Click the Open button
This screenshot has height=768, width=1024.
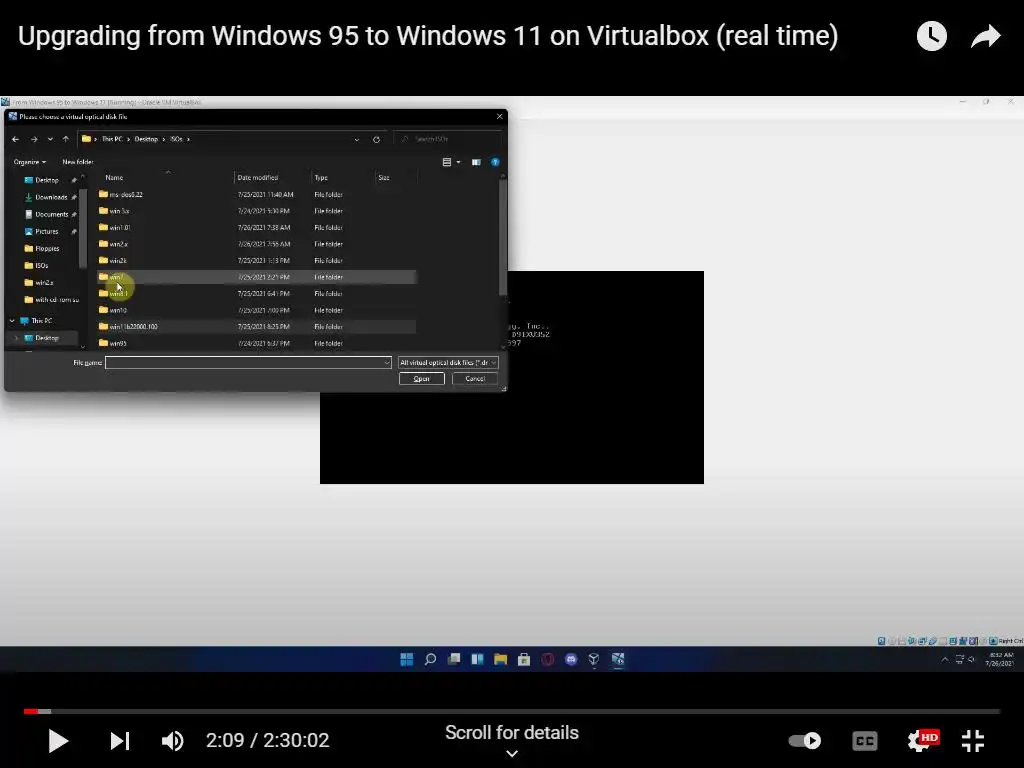click(x=422, y=379)
